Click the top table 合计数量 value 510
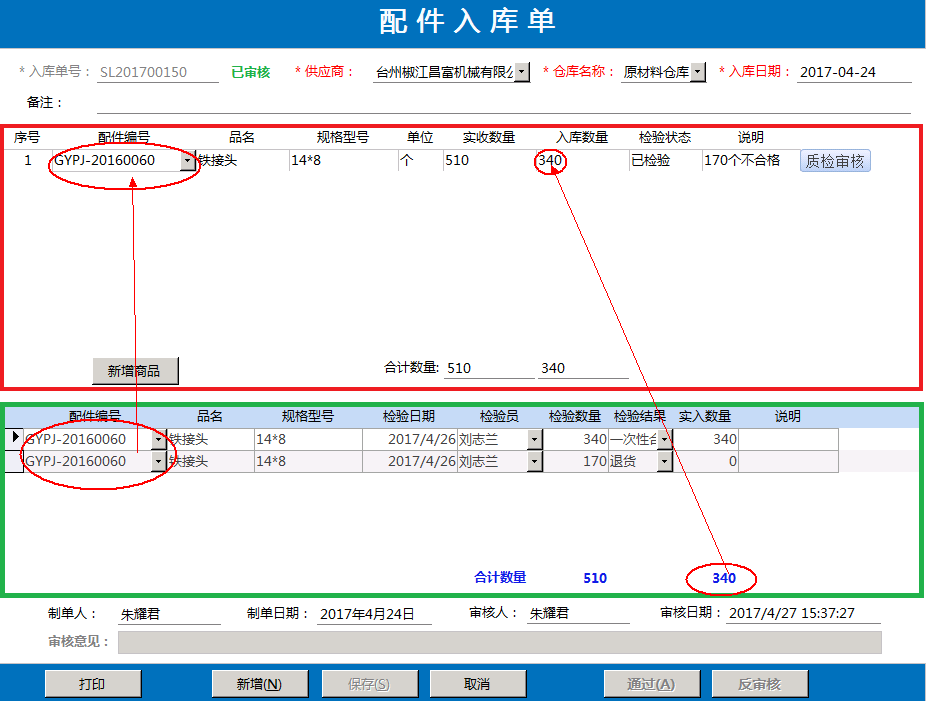 pos(489,369)
